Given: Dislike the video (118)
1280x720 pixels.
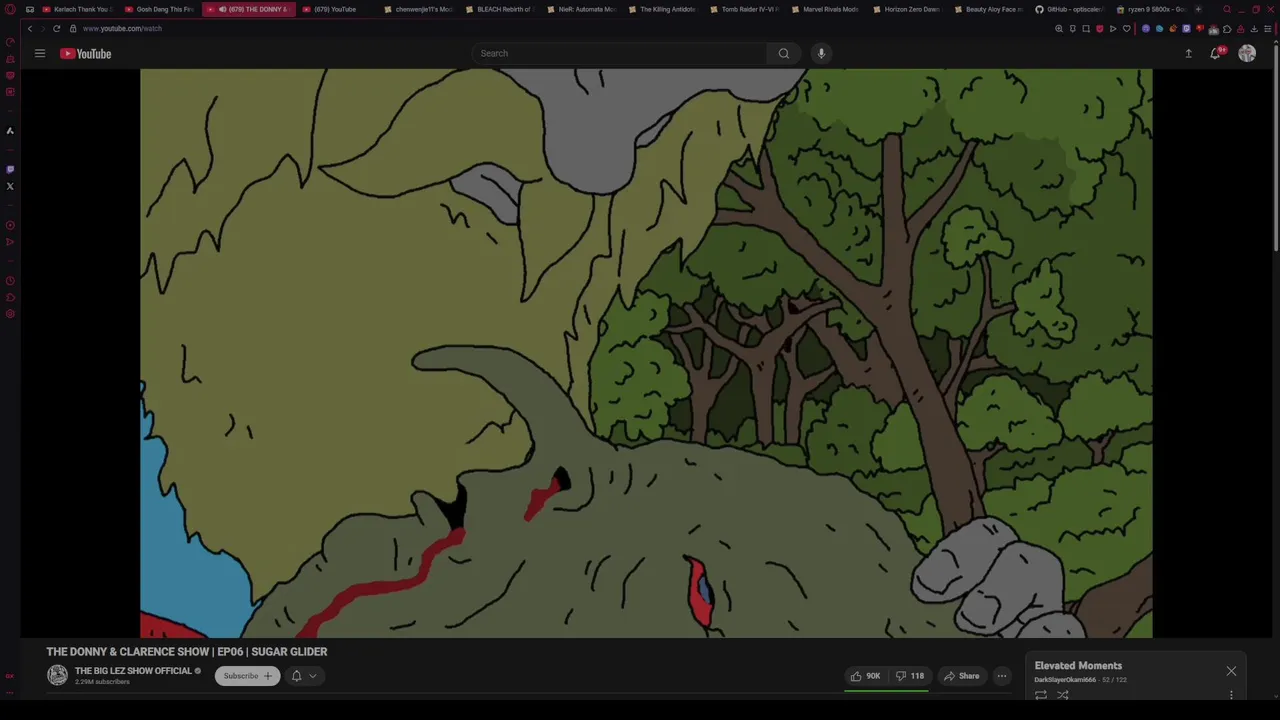Looking at the screenshot, I should (910, 676).
